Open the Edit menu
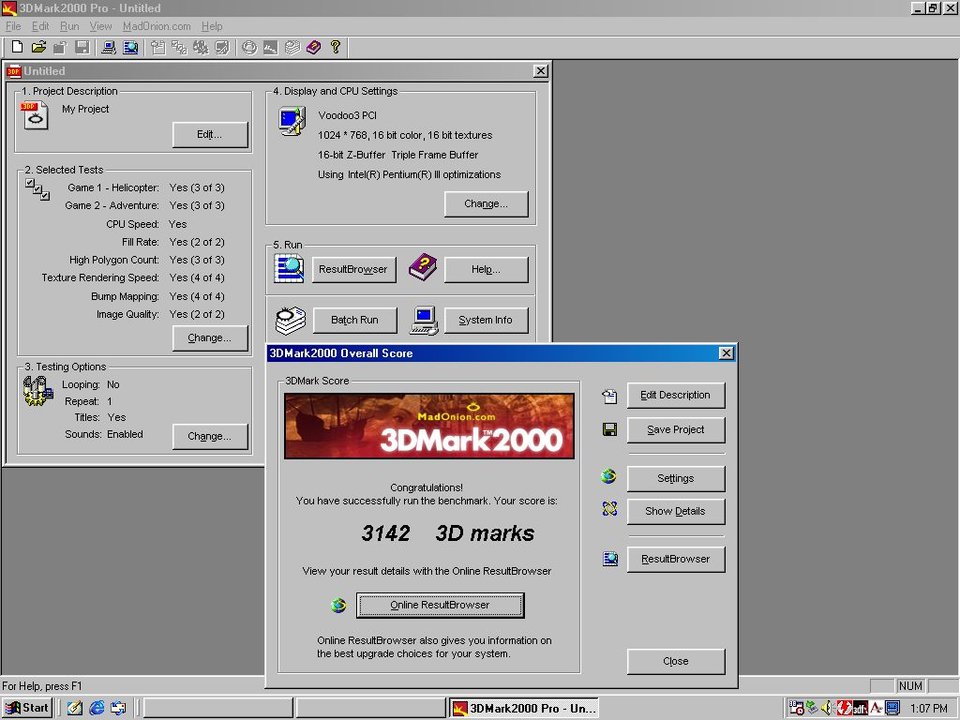 40,26
